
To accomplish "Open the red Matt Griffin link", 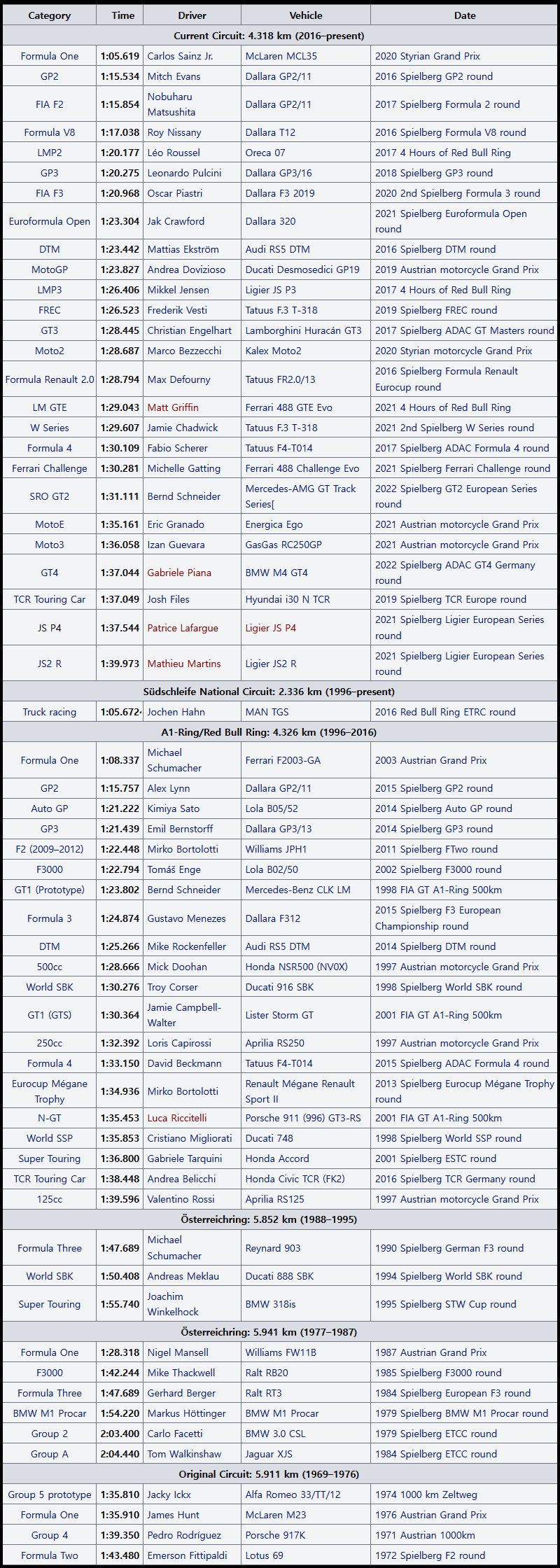I will pyautogui.click(x=173, y=407).
